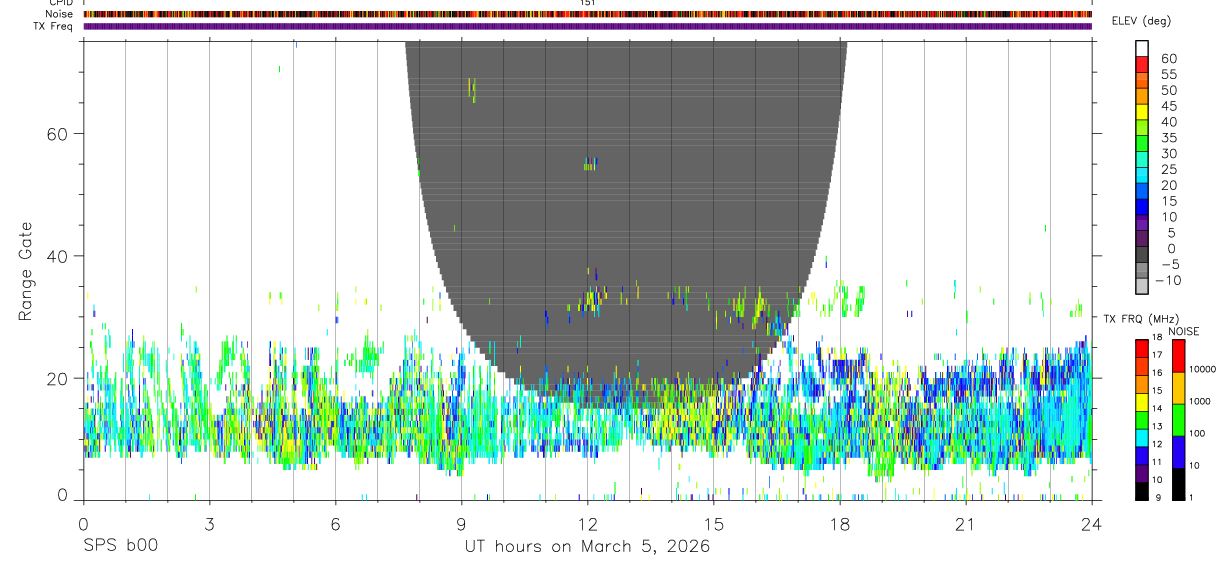Click the '-10' label on ELEV scale
This screenshot has height=567, width=1228.
(x=1166, y=280)
